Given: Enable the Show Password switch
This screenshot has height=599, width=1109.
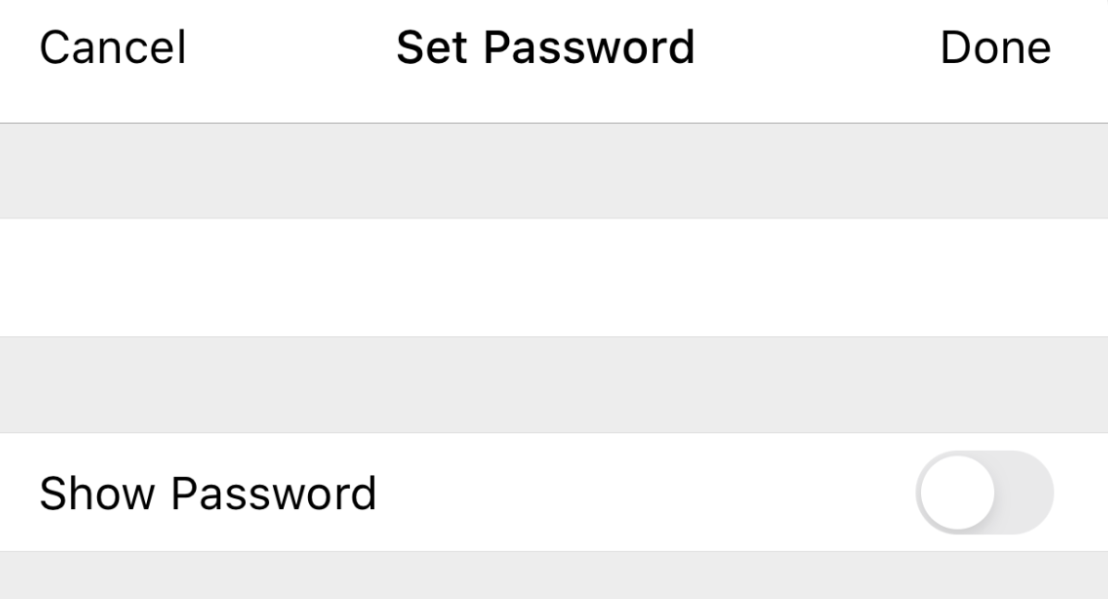Looking at the screenshot, I should 984,492.
